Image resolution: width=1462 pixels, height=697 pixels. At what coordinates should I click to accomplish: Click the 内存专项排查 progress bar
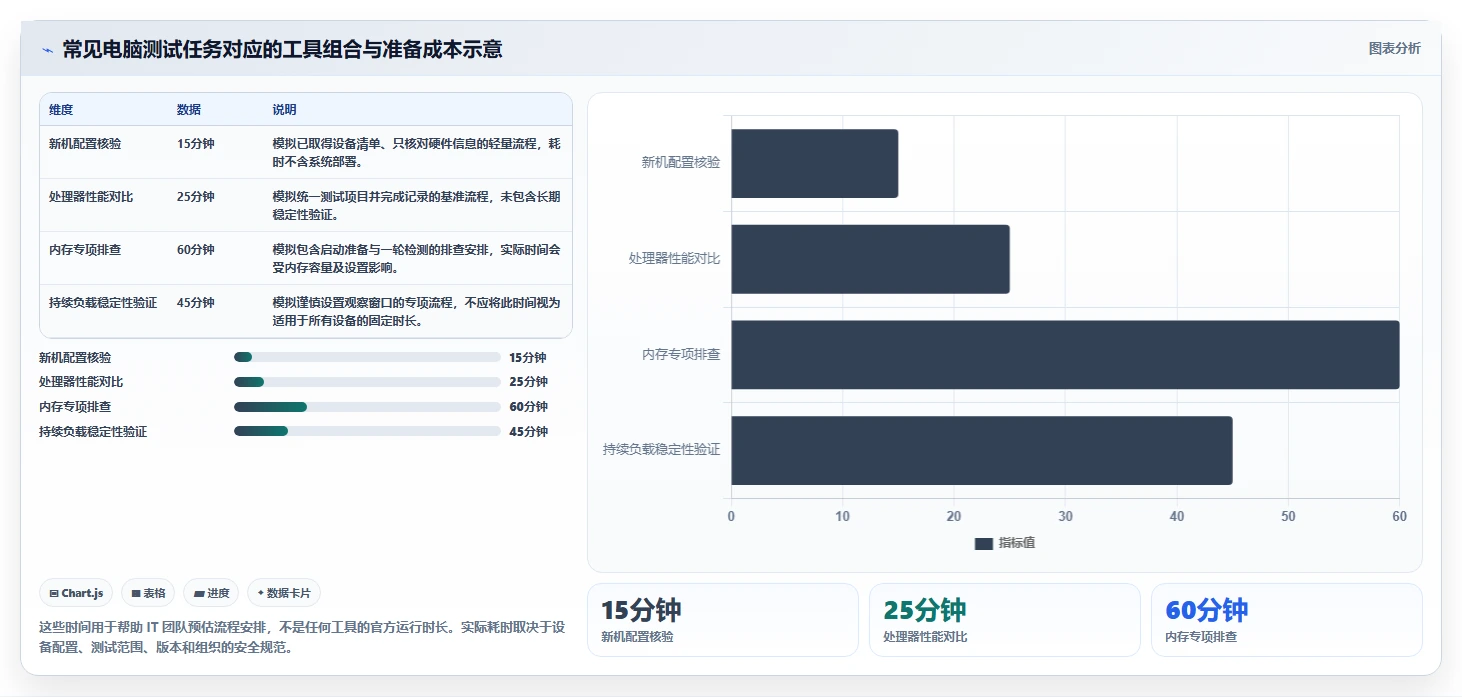coord(367,407)
